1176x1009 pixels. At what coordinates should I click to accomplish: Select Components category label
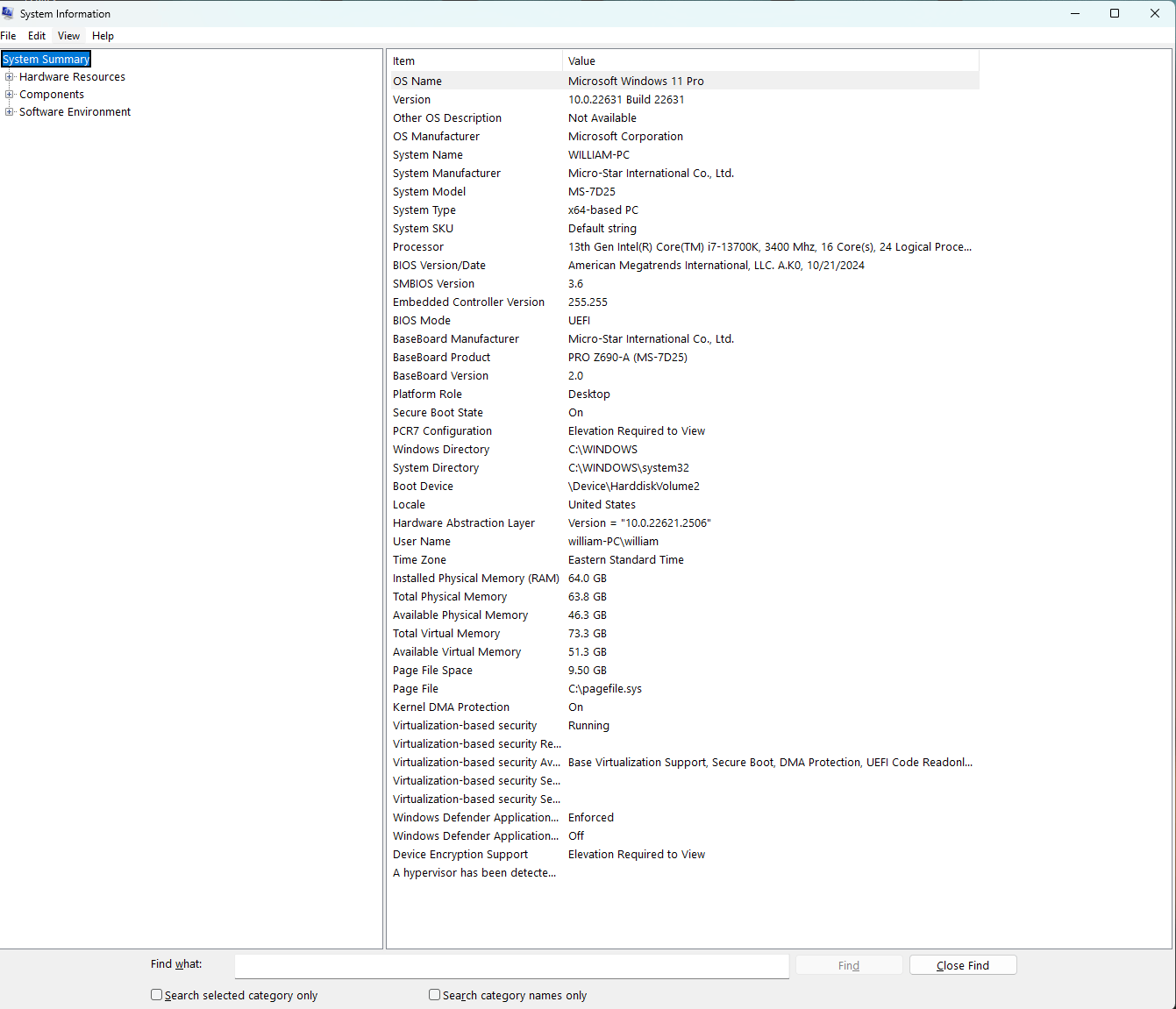[x=52, y=95]
